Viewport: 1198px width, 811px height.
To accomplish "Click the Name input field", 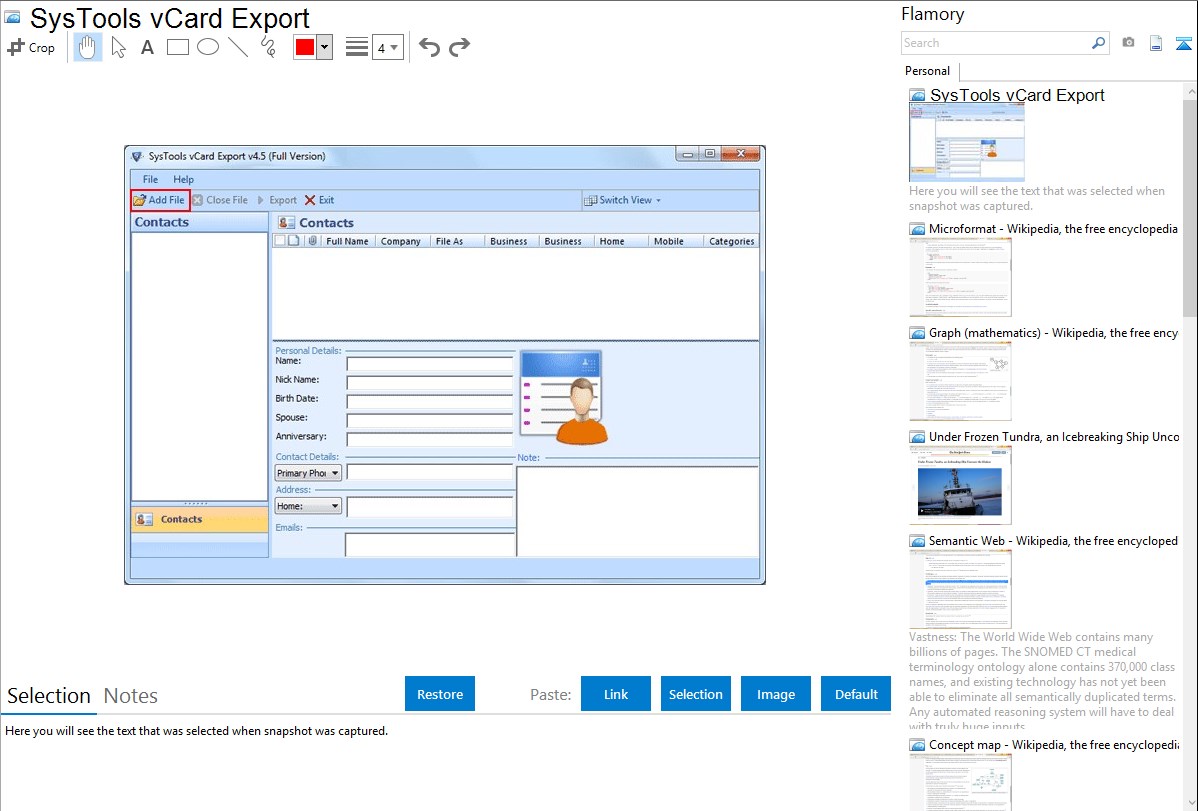I will click(429, 364).
